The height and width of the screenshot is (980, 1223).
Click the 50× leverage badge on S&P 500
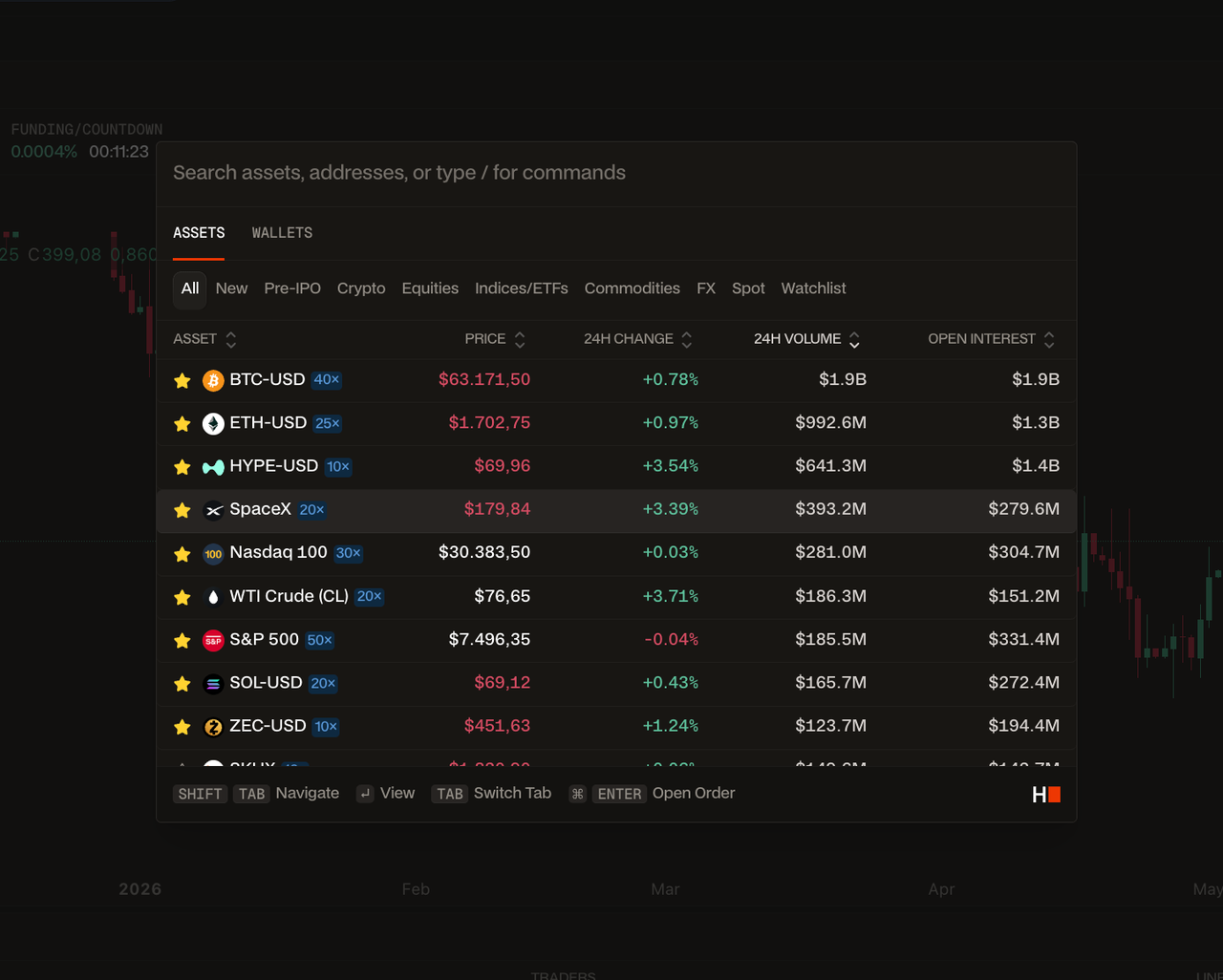pyautogui.click(x=320, y=640)
